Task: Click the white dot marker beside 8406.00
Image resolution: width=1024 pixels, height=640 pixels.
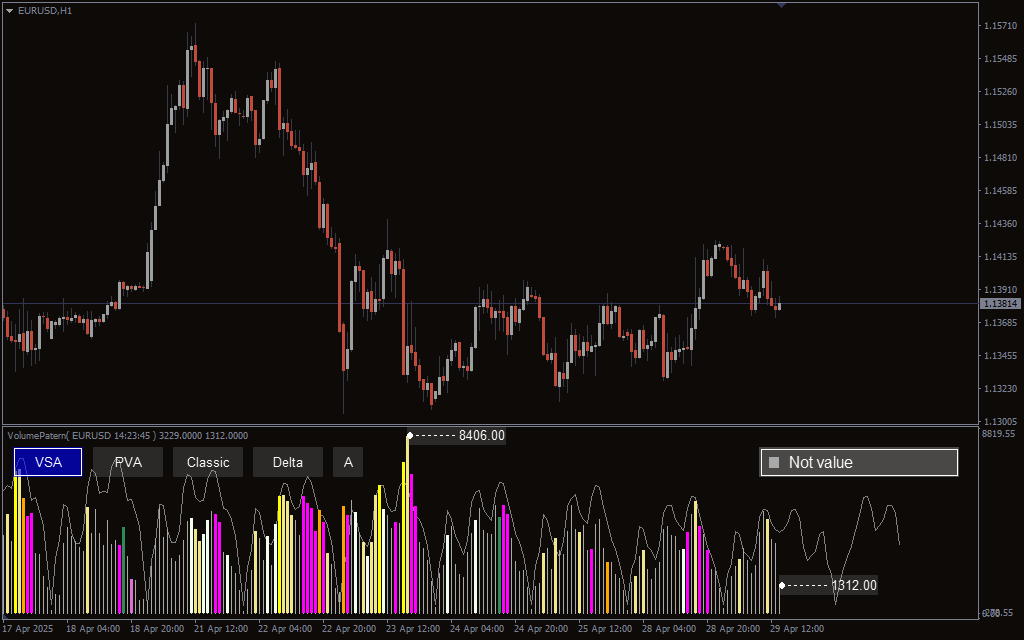Action: [409, 436]
